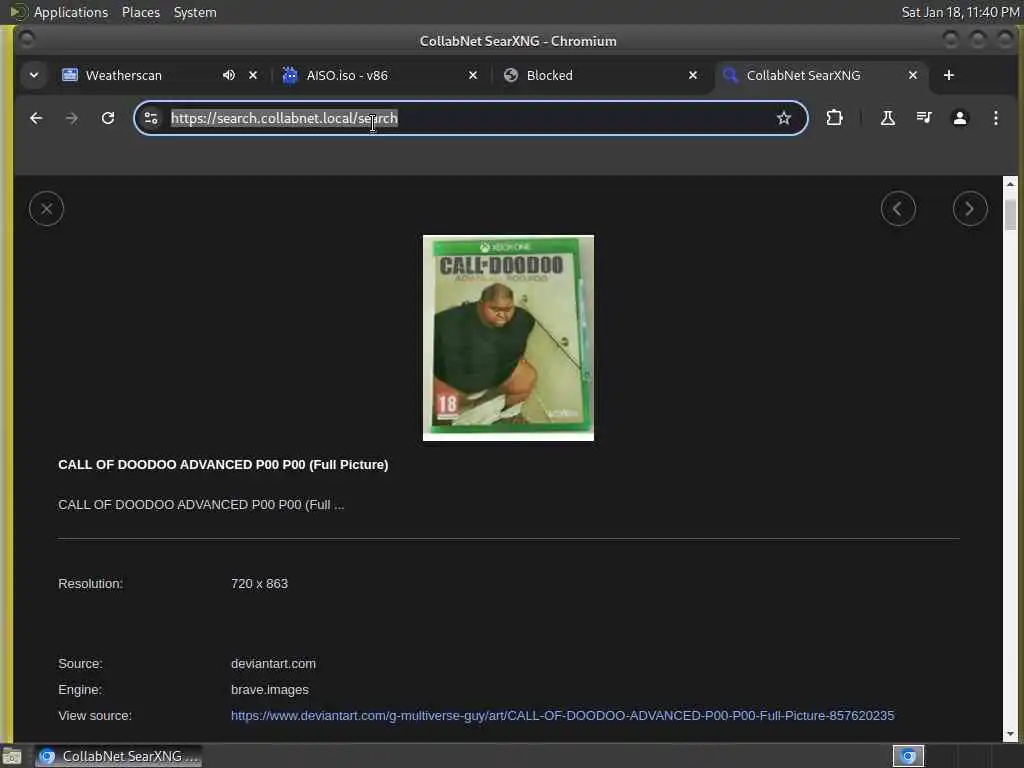The height and width of the screenshot is (768, 1024).
Task: Open the Extensions puzzle icon
Action: [x=834, y=118]
